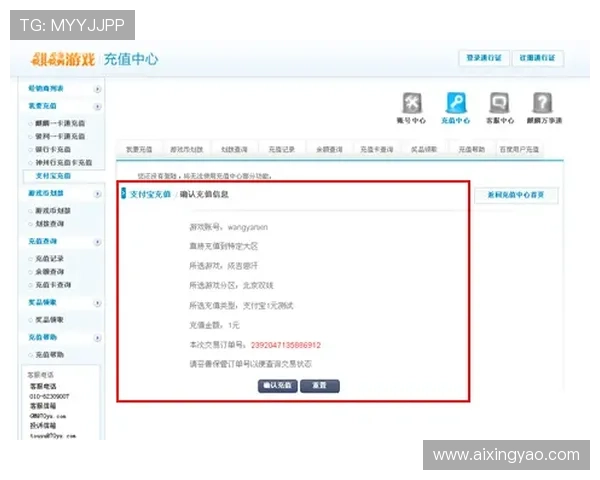Switch to the 游戏币划拨 tab
600x480 pixels.
point(187,149)
